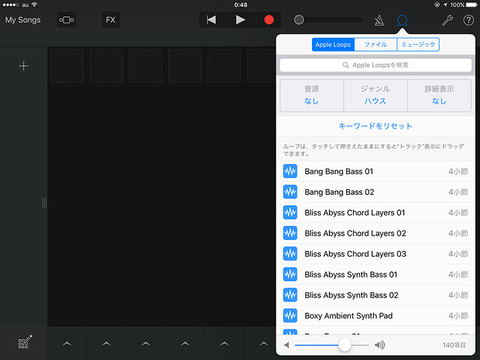This screenshot has height=360, width=480.
Task: Close the Loop Browser via loop icon
Action: 402,20
